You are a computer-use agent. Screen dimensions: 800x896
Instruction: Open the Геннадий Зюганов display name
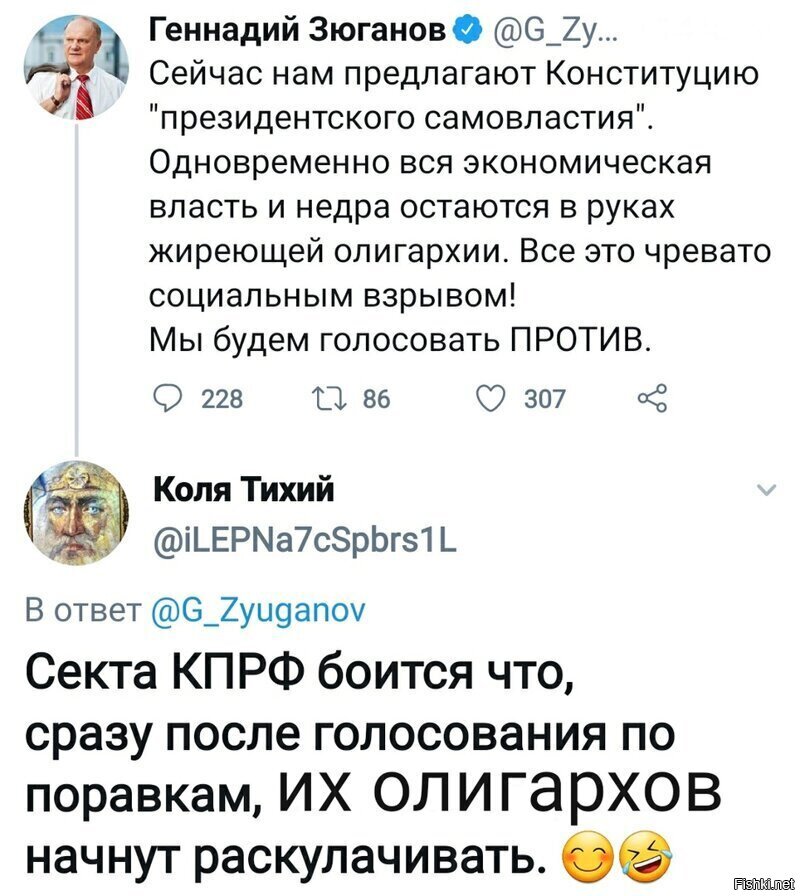tap(298, 30)
